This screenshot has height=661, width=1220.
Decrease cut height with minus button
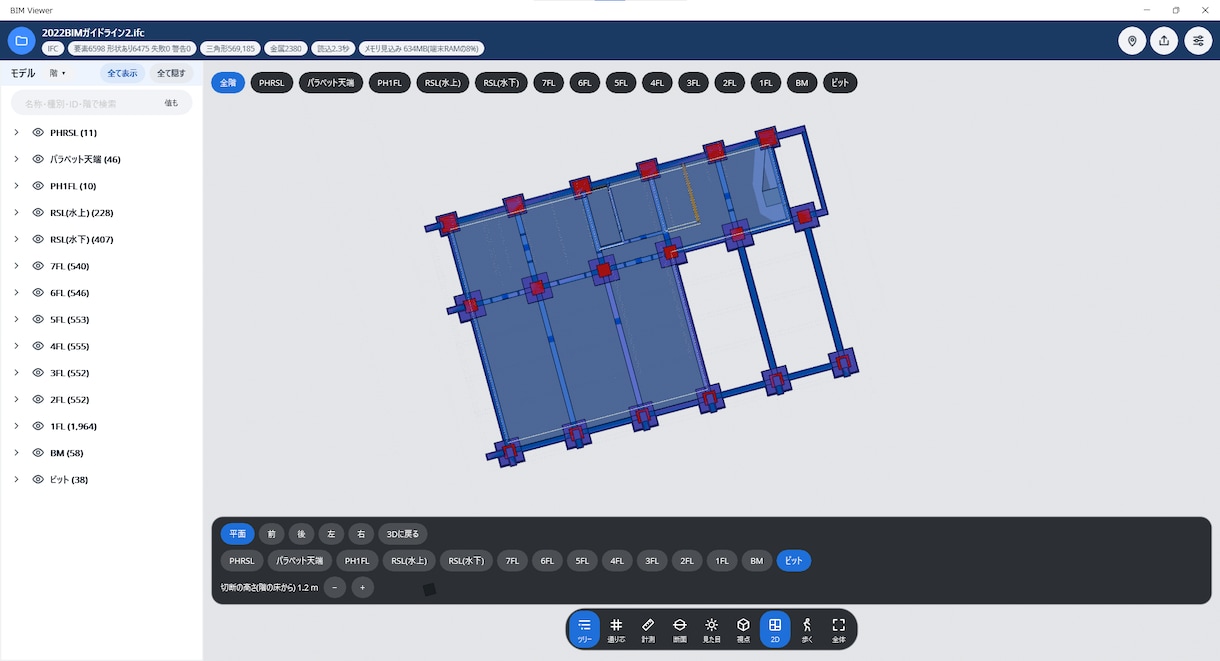335,587
